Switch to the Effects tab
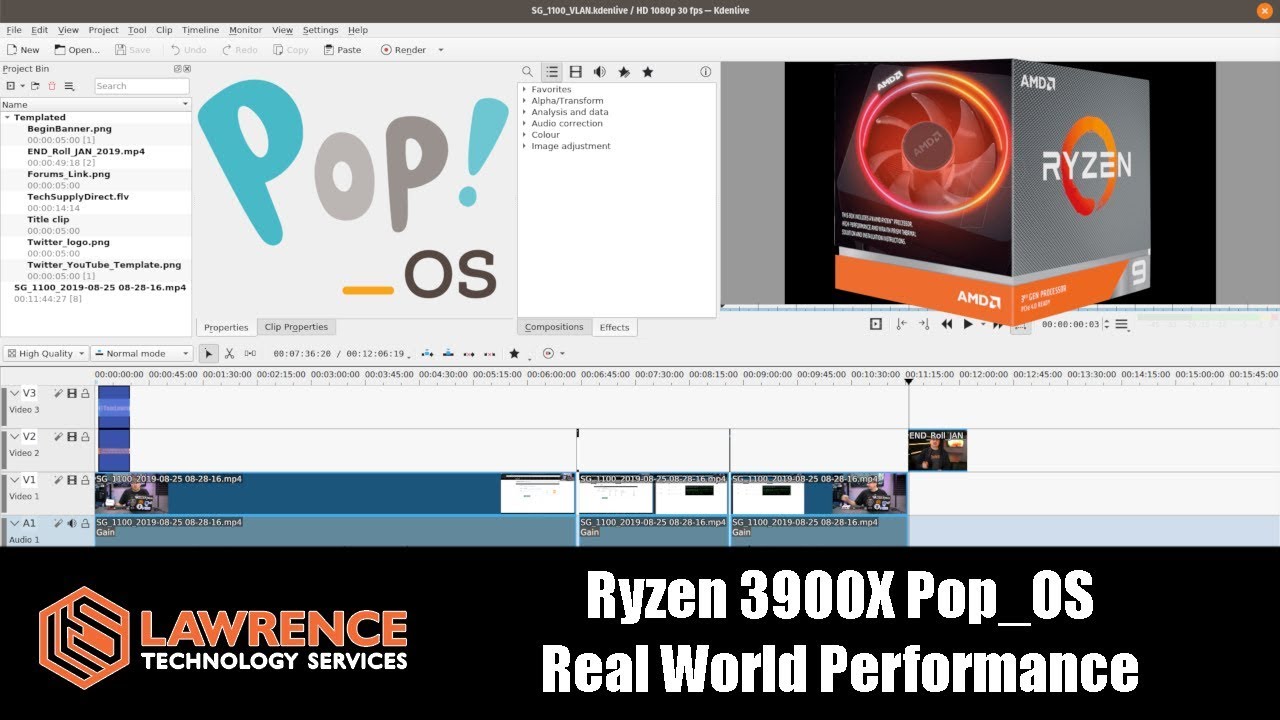Image resolution: width=1280 pixels, height=720 pixels. coord(614,328)
